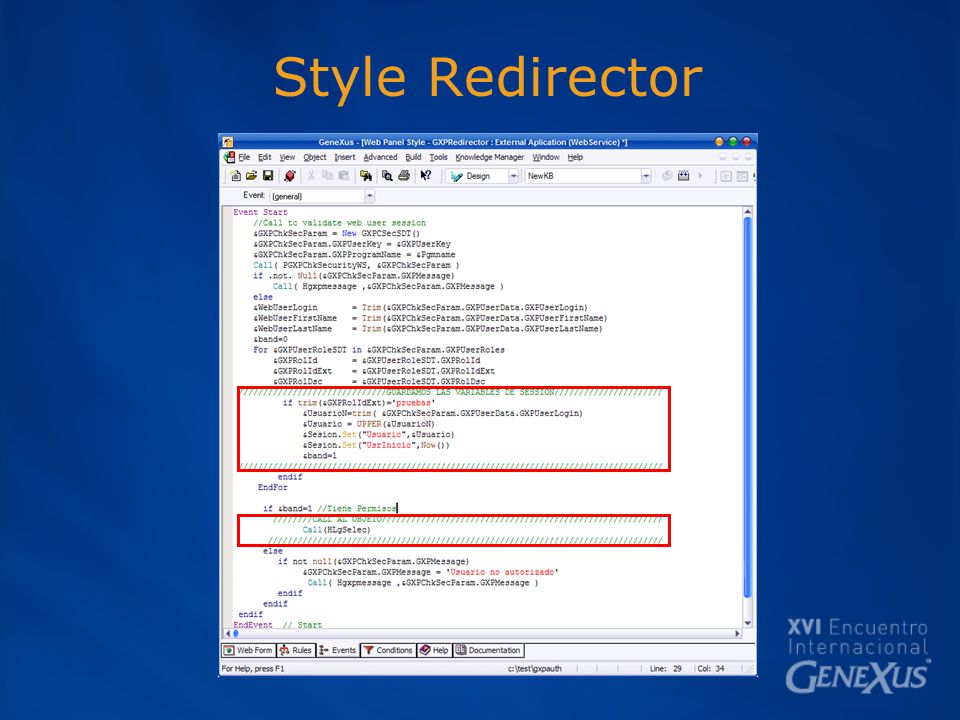
Task: Click the Paste clipboard icon
Action: coord(344,176)
